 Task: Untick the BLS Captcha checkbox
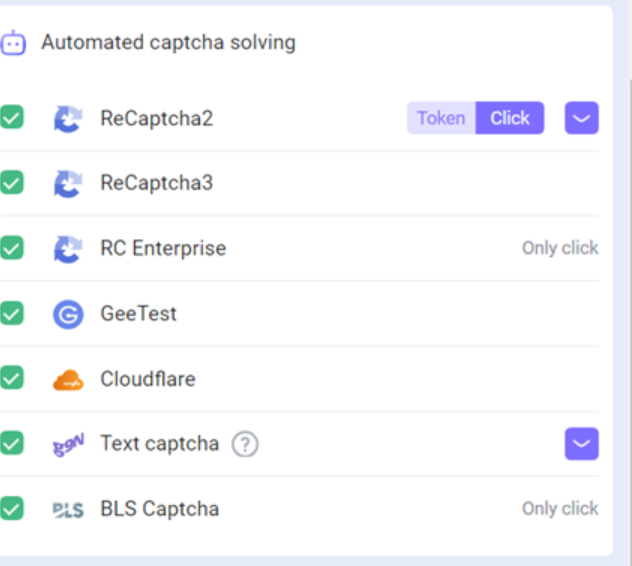pos(11,508)
